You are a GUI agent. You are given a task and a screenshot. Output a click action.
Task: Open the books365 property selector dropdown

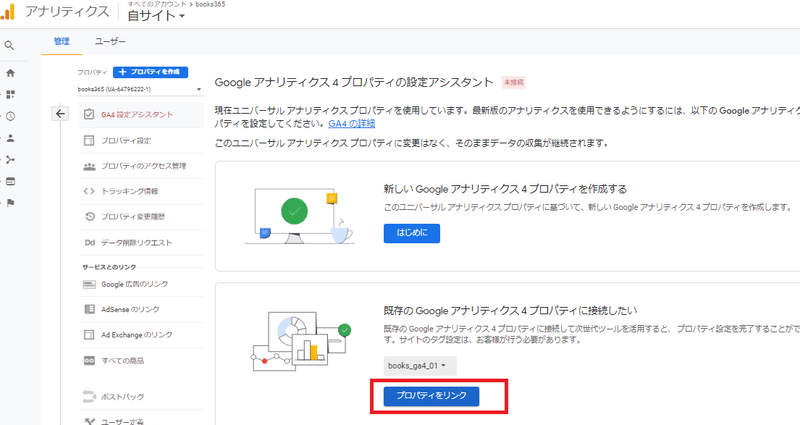tap(140, 90)
